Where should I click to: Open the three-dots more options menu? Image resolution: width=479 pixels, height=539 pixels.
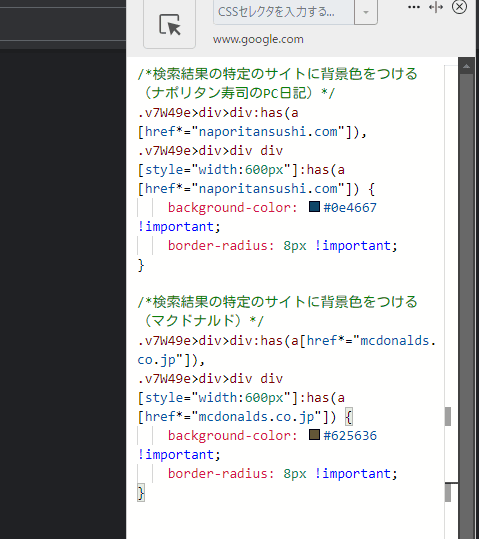414,7
